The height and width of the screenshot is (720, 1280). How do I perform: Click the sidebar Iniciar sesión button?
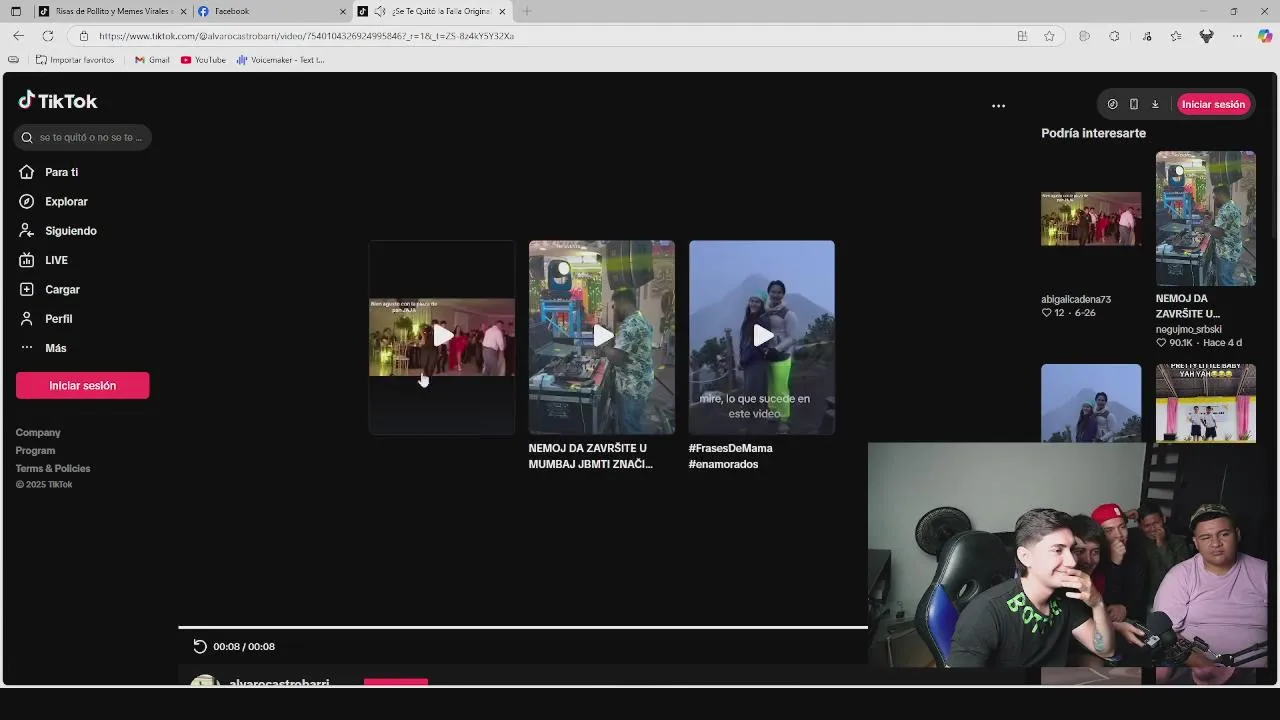click(x=82, y=386)
